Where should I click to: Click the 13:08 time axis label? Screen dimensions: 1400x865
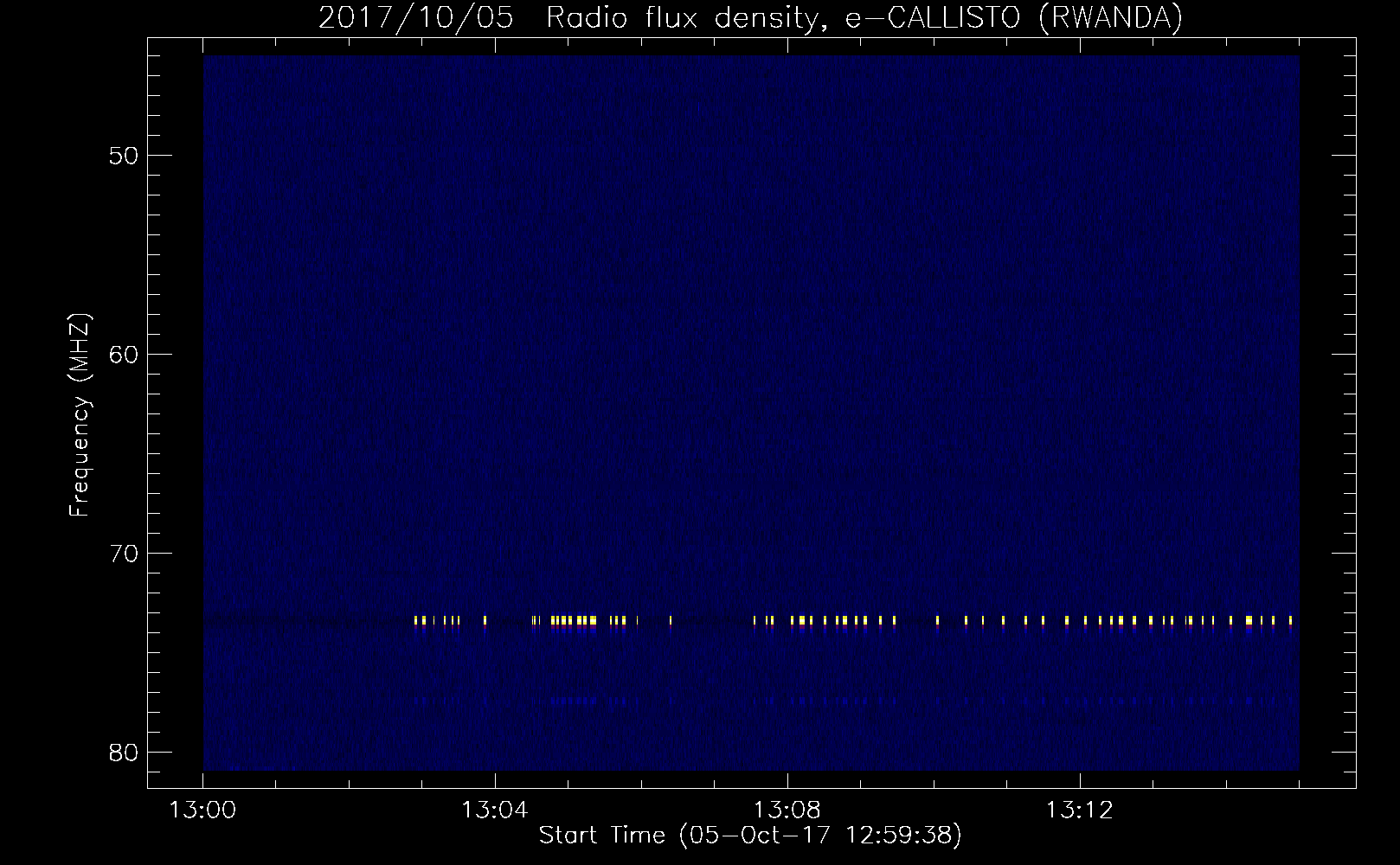click(787, 811)
